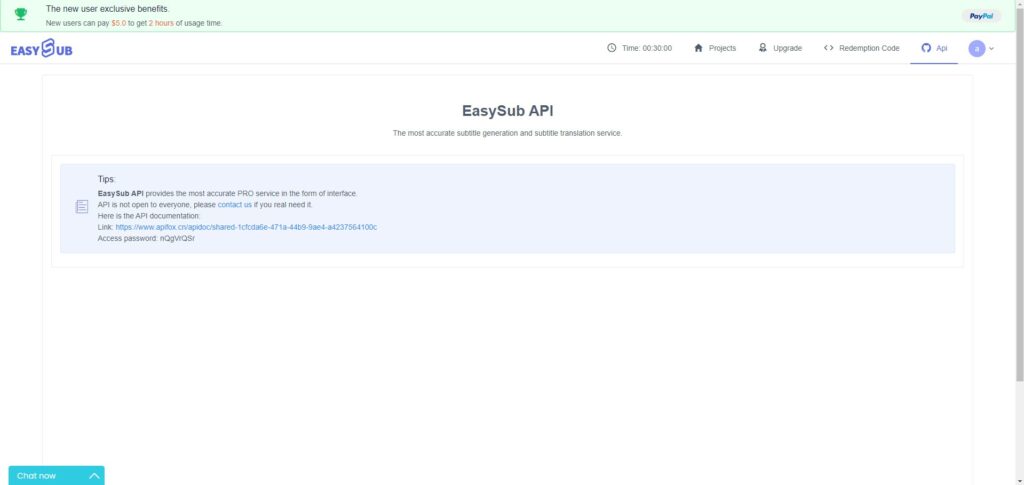Click the Upgrade badge icon

click(x=762, y=48)
